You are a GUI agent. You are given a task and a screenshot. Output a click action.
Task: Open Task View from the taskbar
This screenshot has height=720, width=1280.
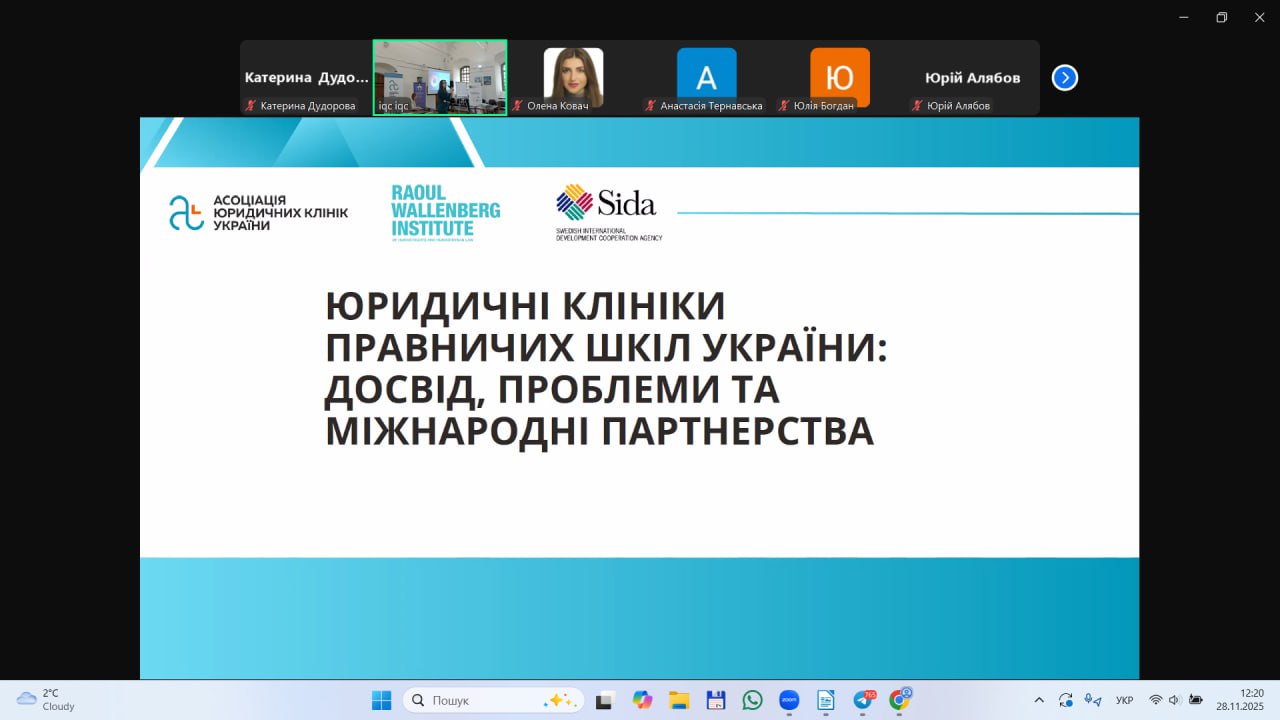[x=604, y=700]
